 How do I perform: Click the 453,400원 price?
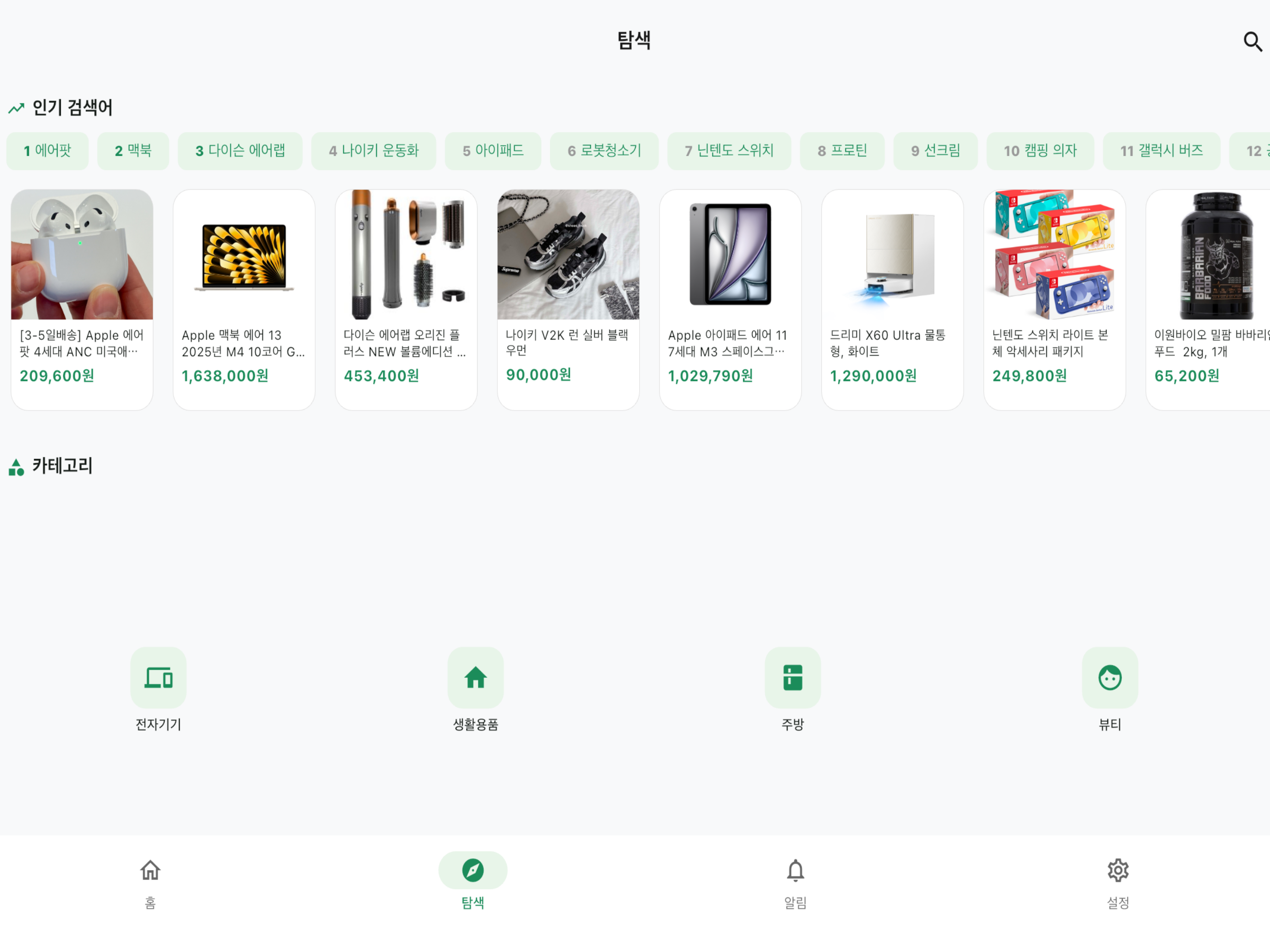pyautogui.click(x=381, y=376)
